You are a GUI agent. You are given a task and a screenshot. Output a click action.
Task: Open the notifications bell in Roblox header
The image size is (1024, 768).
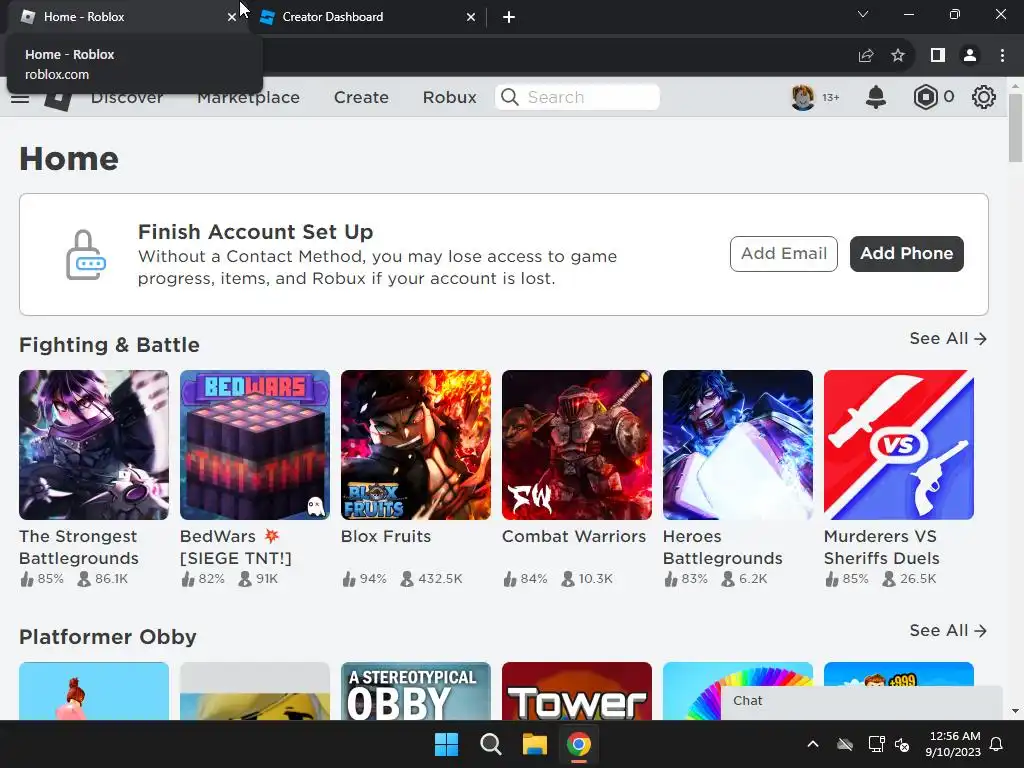pos(876,97)
